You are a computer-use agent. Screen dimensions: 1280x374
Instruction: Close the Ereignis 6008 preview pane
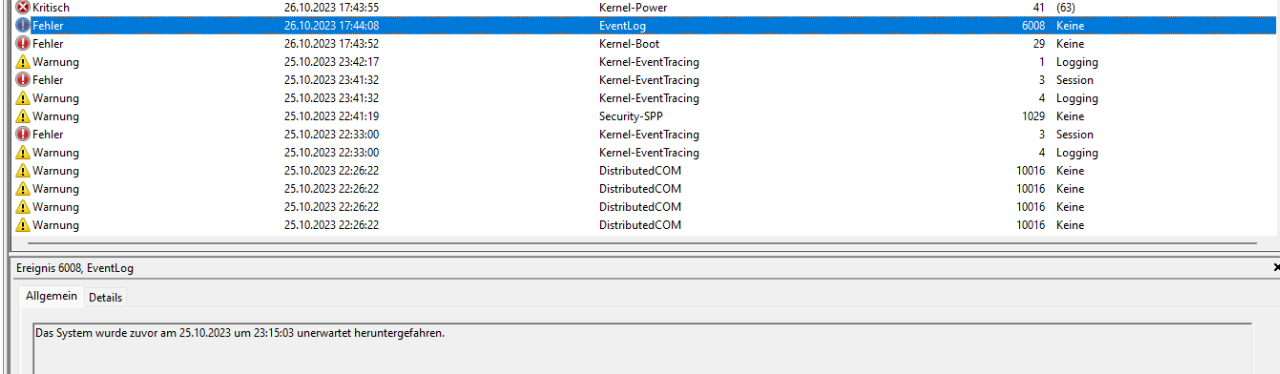tap(1276, 268)
